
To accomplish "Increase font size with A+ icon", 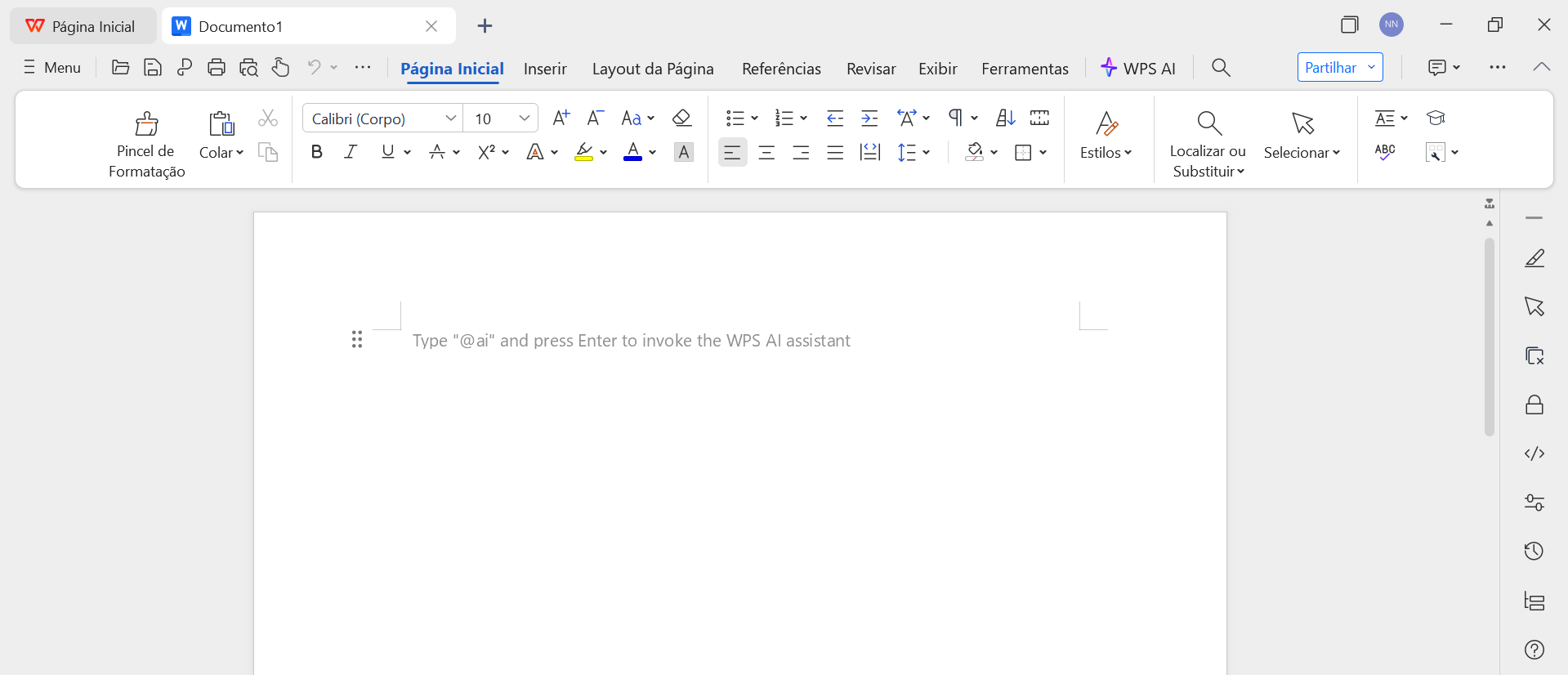I will (561, 118).
